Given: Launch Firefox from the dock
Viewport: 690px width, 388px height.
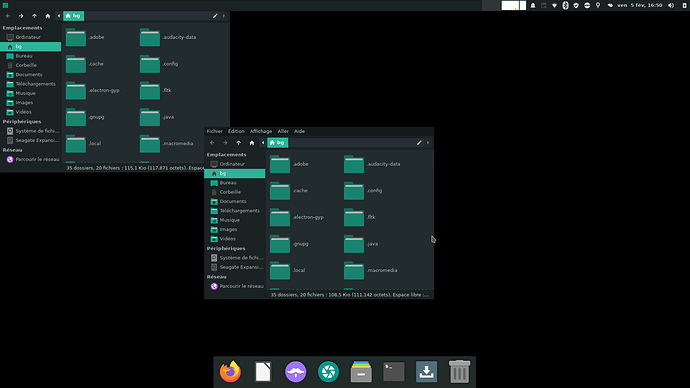Looking at the screenshot, I should (230, 372).
